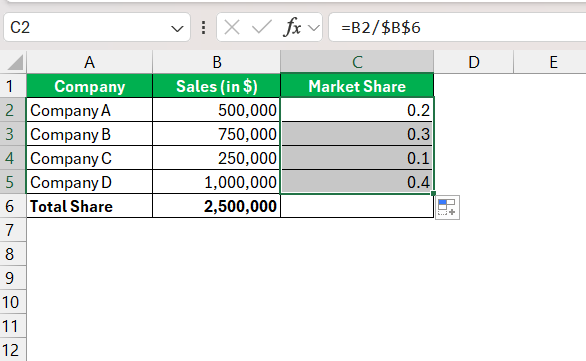
Task: Click the formula bar showing =B2/$B$6
Action: tap(457, 27)
